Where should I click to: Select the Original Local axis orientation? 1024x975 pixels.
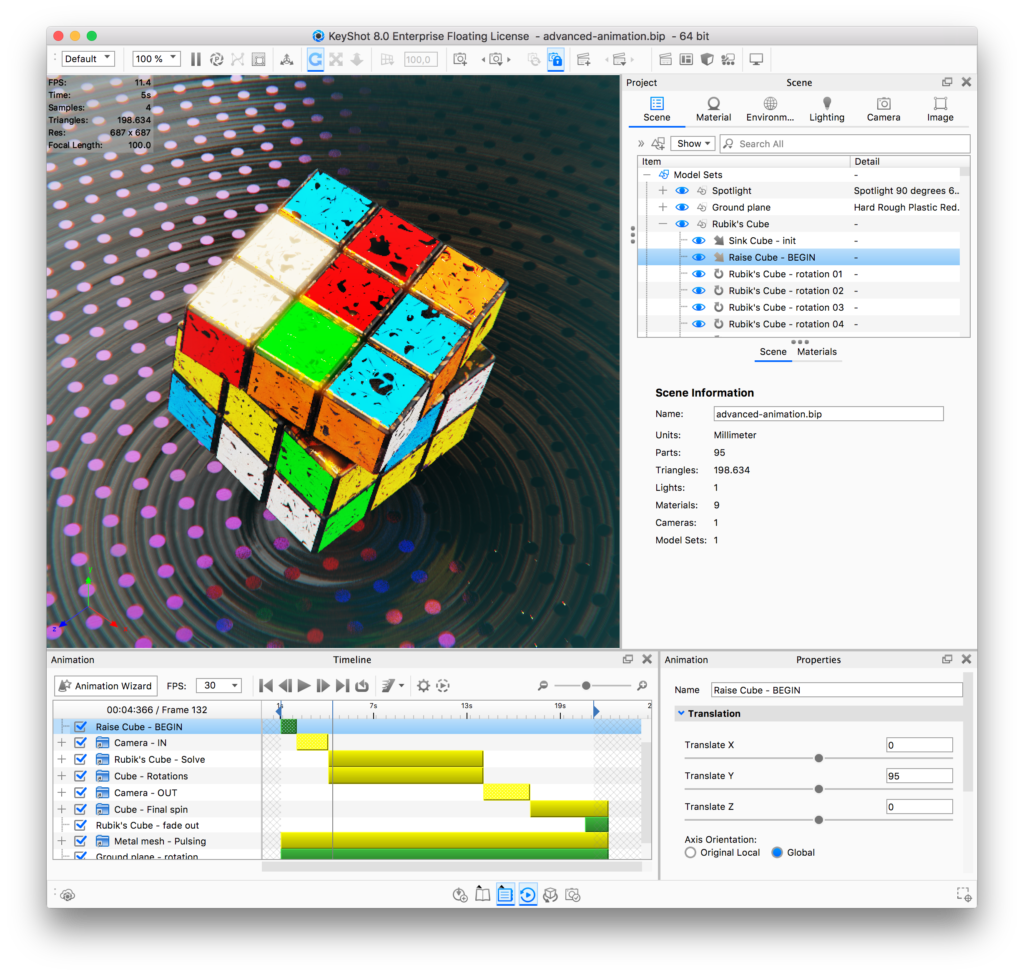(690, 853)
